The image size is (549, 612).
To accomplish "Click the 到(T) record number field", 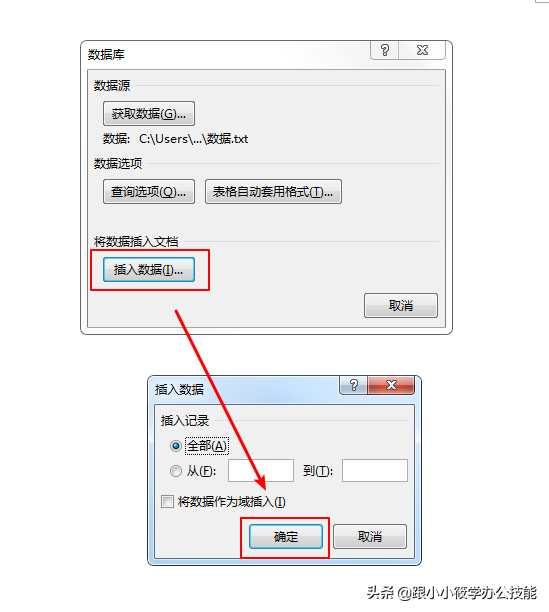I will tap(375, 471).
